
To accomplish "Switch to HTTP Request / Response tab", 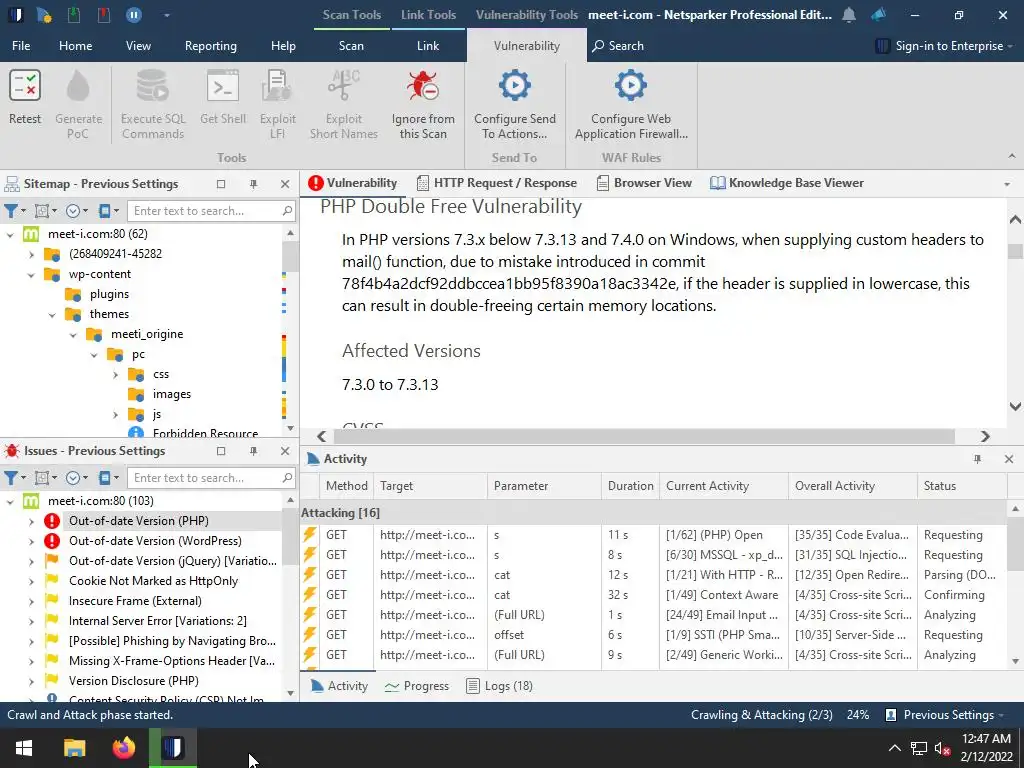I will point(496,184).
